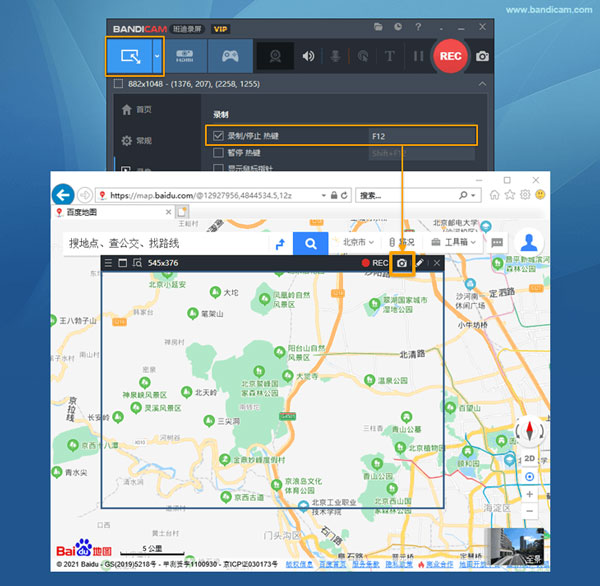The height and width of the screenshot is (586, 600).
Task: Collapse the Bandicam settings panel chevron
Action: coord(482,84)
